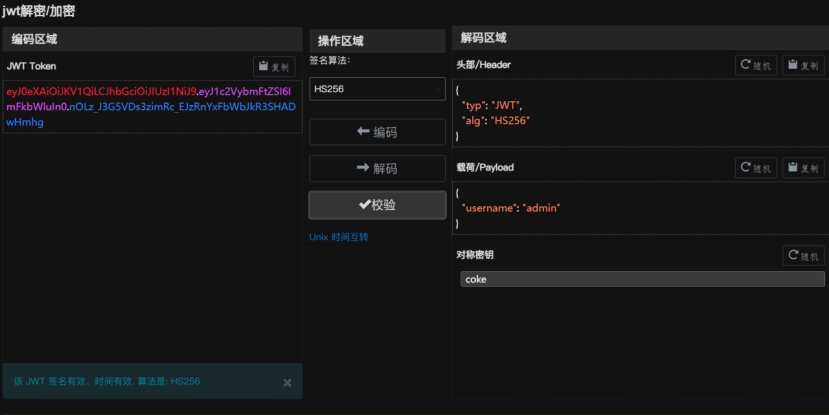
Task: Copy the Payload with 复制 button
Action: (803, 168)
